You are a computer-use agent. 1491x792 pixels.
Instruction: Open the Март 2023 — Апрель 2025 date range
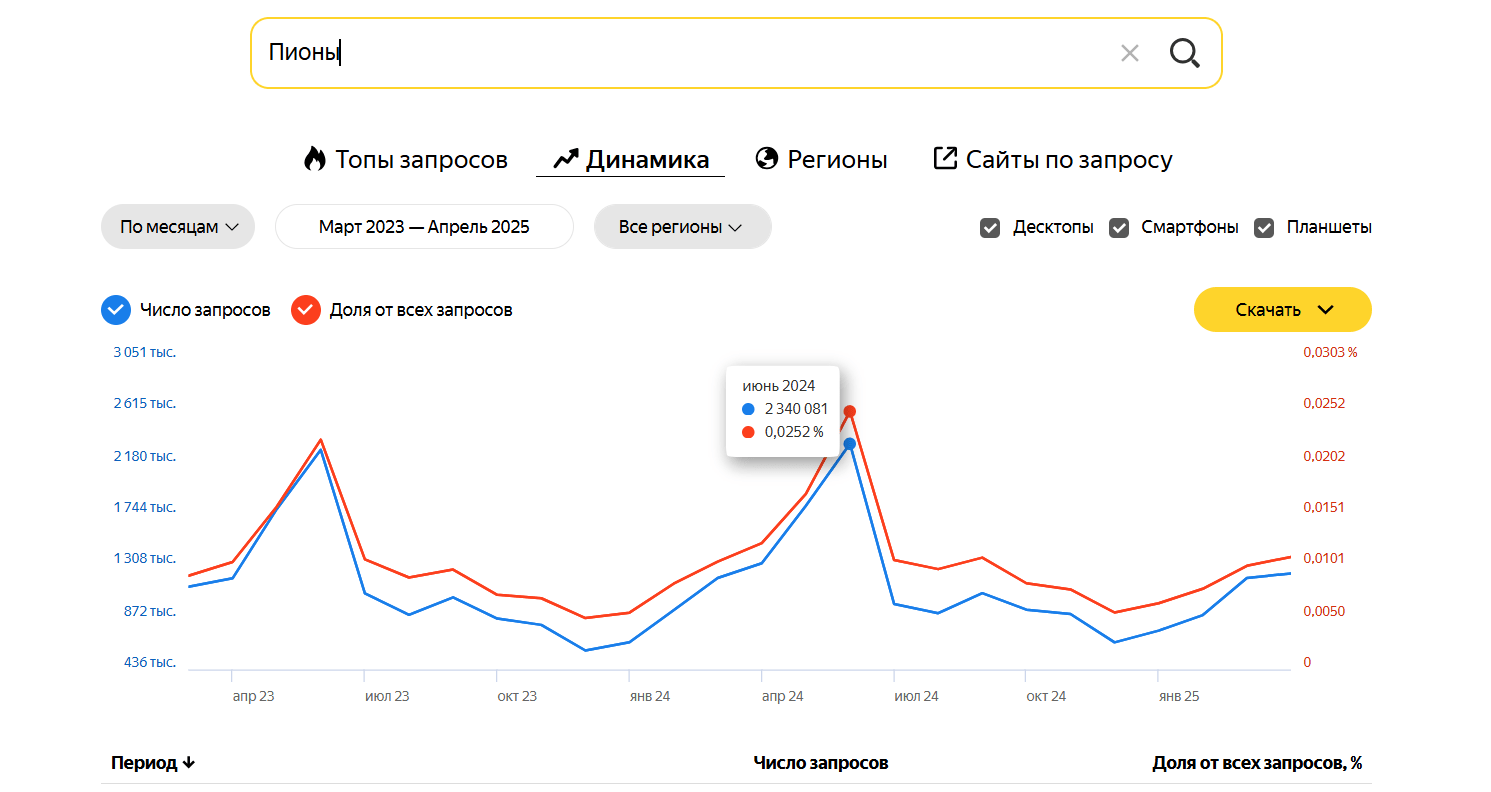[424, 227]
